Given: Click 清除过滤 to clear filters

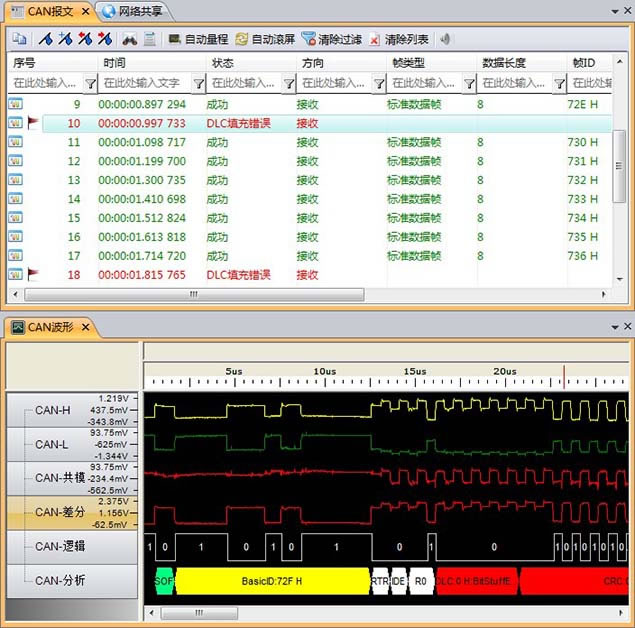Looking at the screenshot, I should tap(332, 40).
